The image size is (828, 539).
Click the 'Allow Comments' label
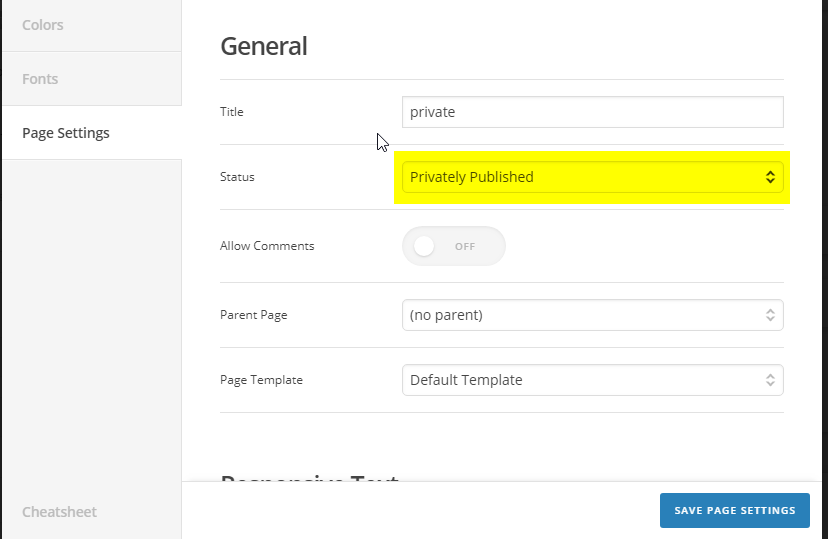(267, 246)
